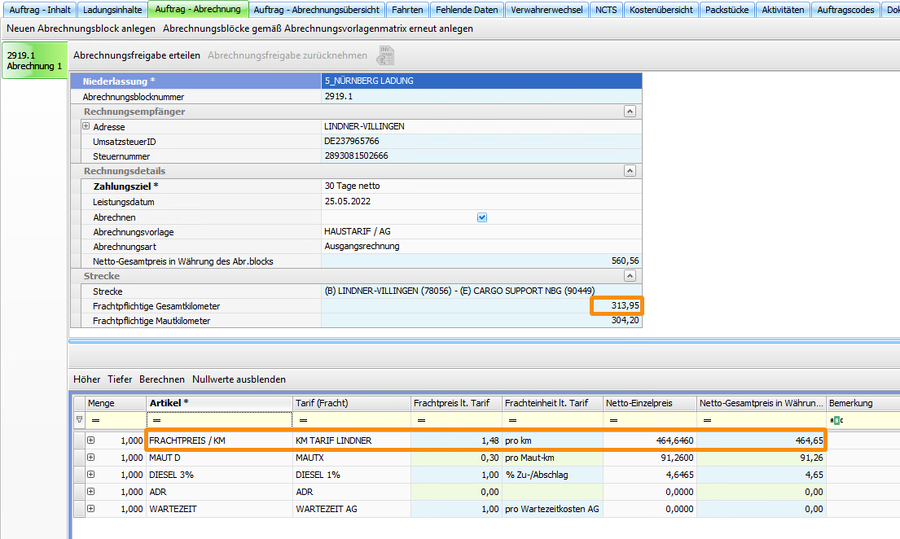The width and height of the screenshot is (900, 539).
Task: Expand the DIESEL 3% row
Action: (x=91, y=474)
